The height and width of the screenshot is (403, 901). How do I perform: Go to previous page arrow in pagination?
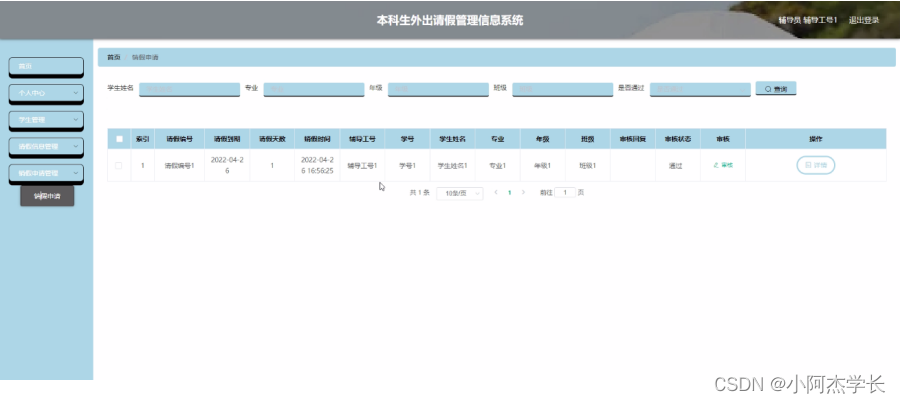[x=496, y=193]
